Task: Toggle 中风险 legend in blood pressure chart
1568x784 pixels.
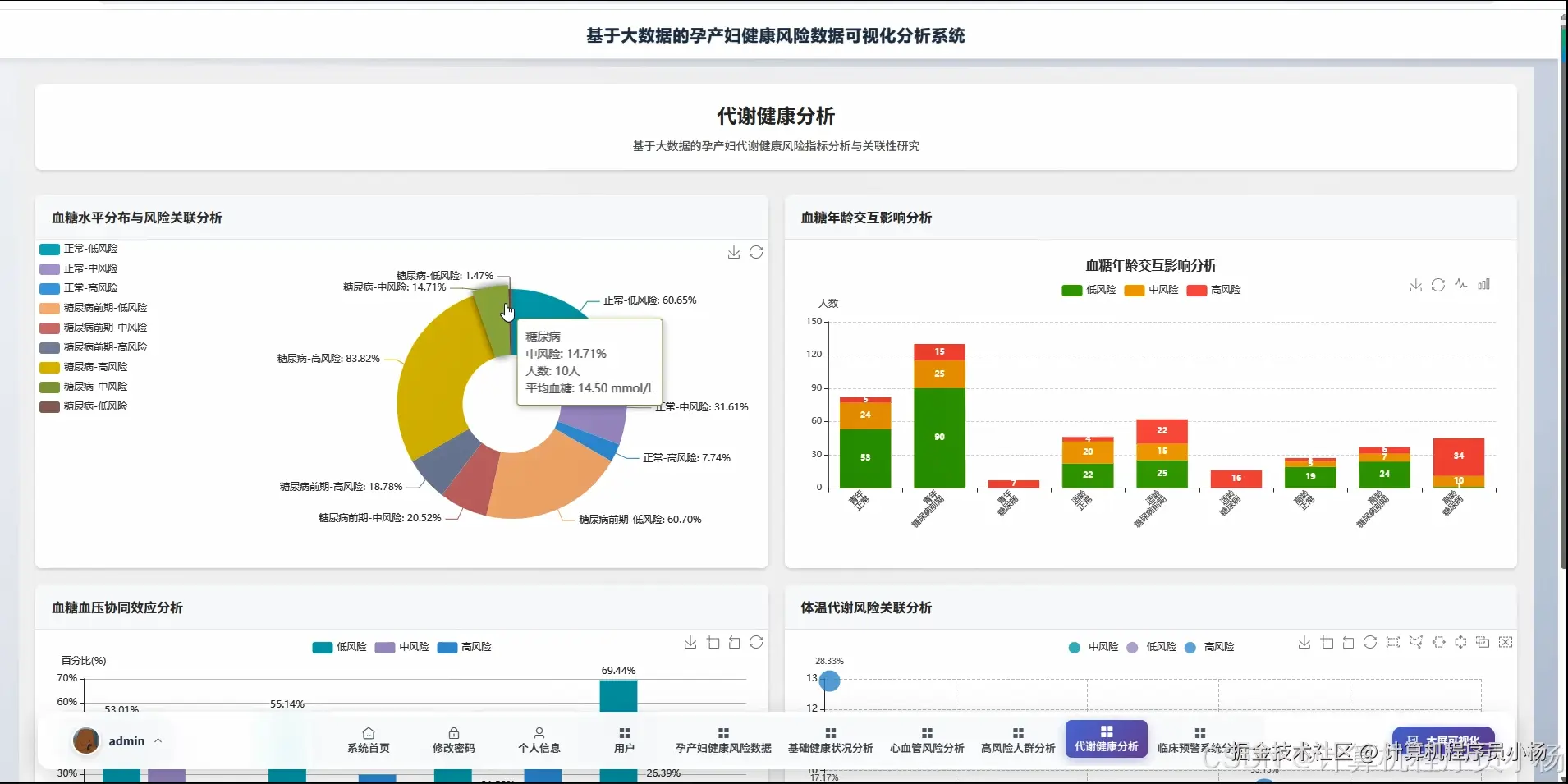Action: tap(401, 647)
